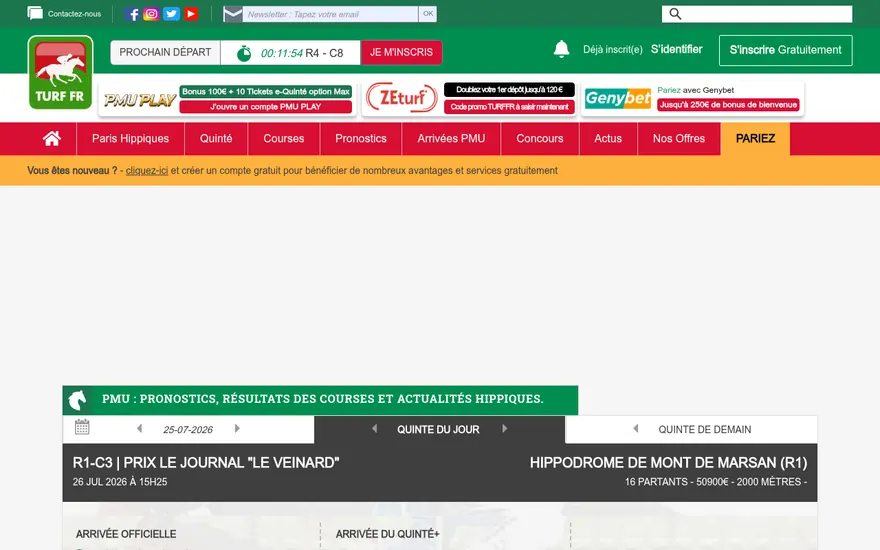Open Nos Offres menu item

(x=679, y=139)
